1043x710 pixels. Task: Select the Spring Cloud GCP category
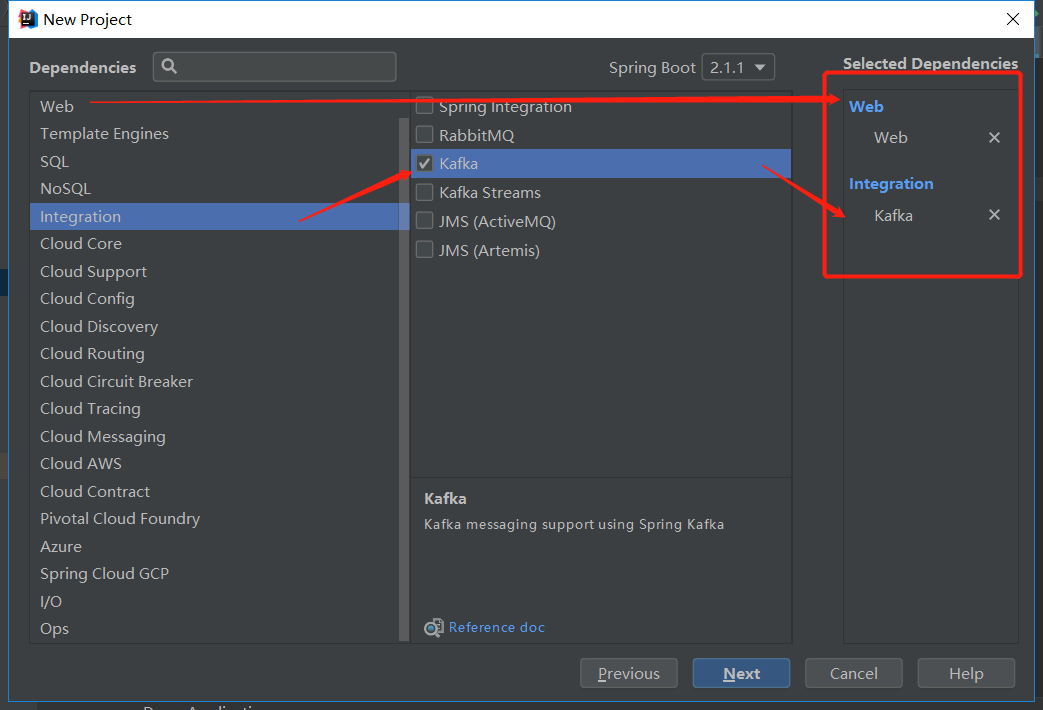pos(214,574)
